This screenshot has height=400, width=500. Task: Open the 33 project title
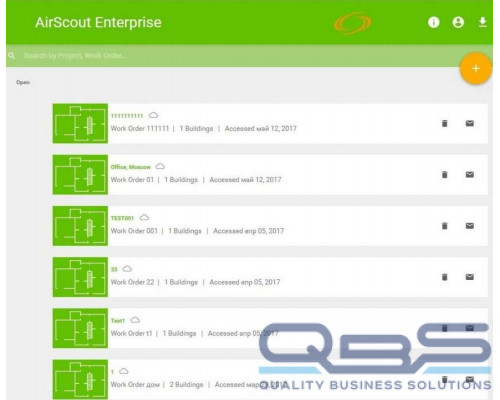tap(114, 269)
